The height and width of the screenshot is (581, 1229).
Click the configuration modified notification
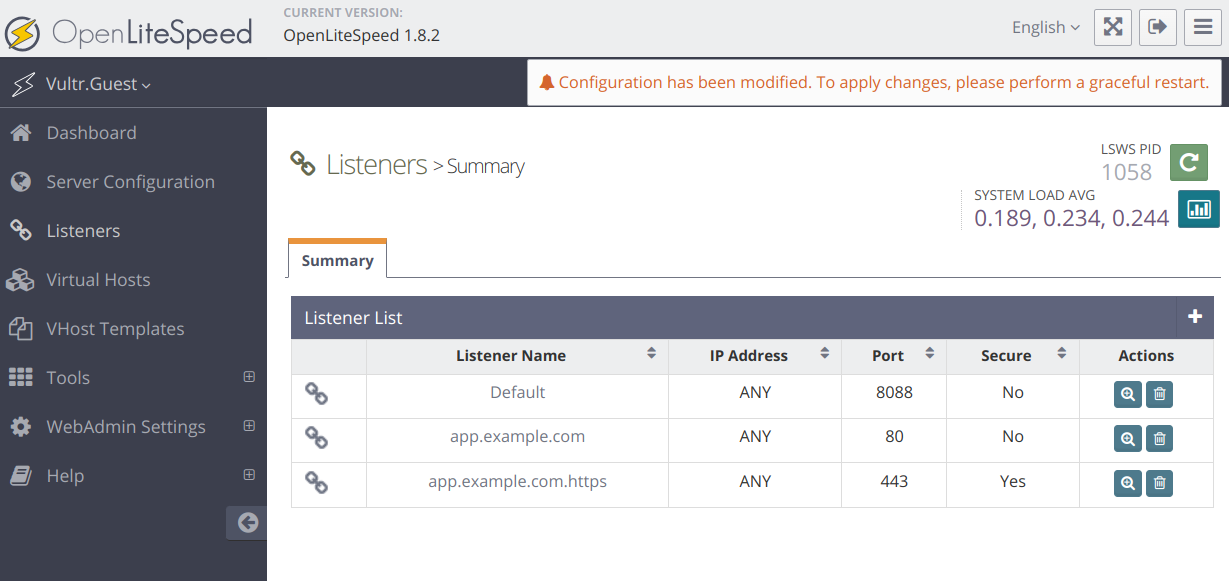(874, 82)
